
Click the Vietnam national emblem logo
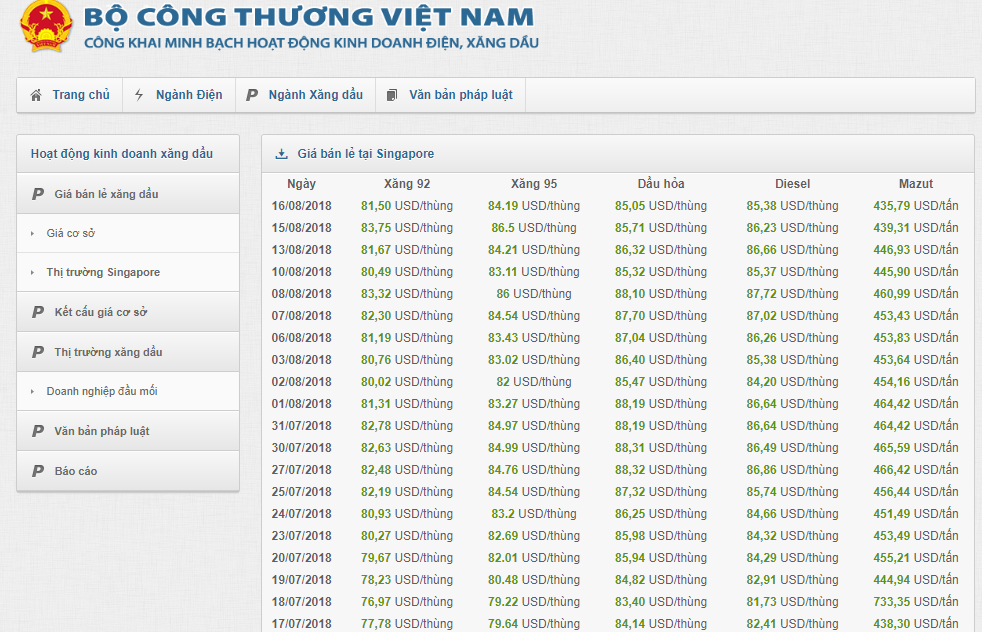click(x=46, y=26)
